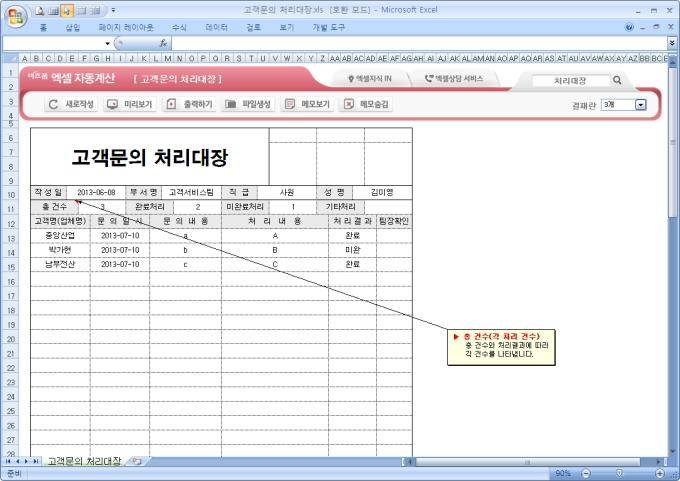The height and width of the screenshot is (481, 680).
Task: Select the customer cell 박가현
Action: [x=60, y=250]
